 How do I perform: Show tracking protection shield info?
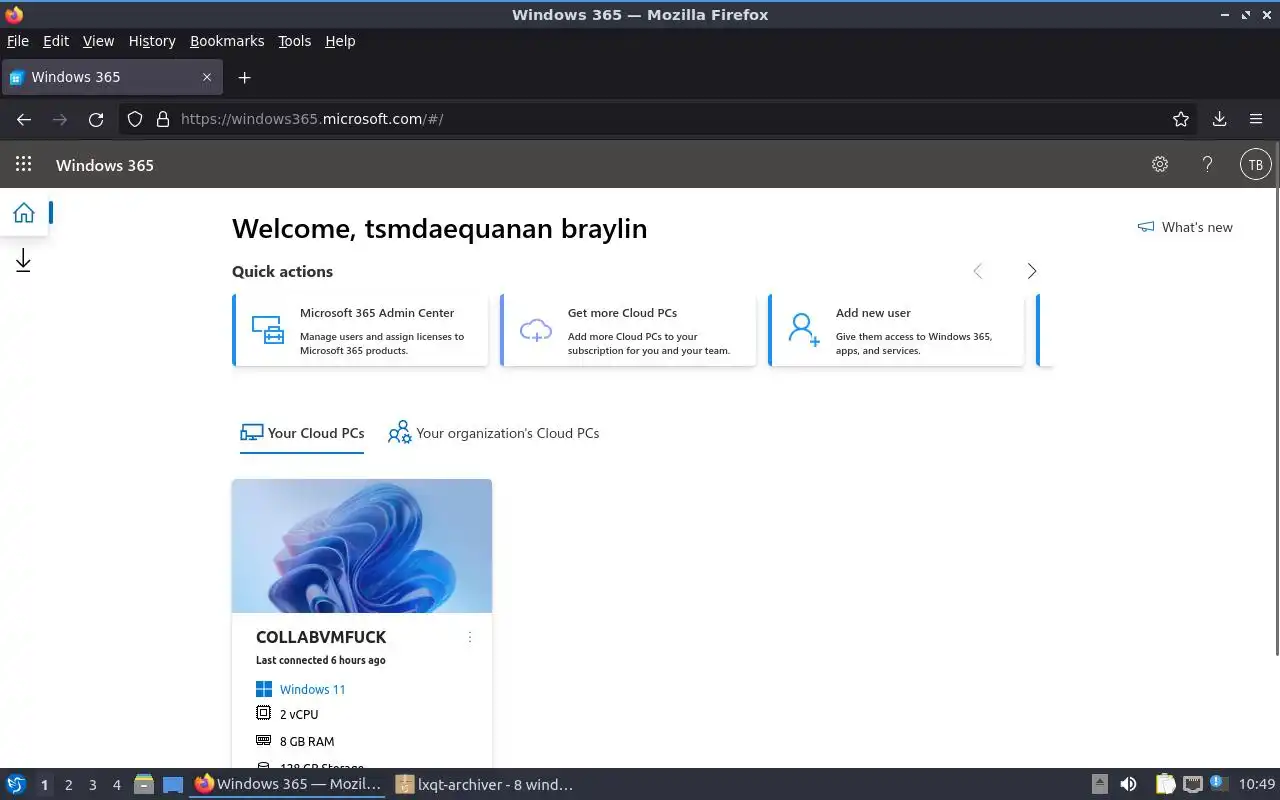[135, 119]
